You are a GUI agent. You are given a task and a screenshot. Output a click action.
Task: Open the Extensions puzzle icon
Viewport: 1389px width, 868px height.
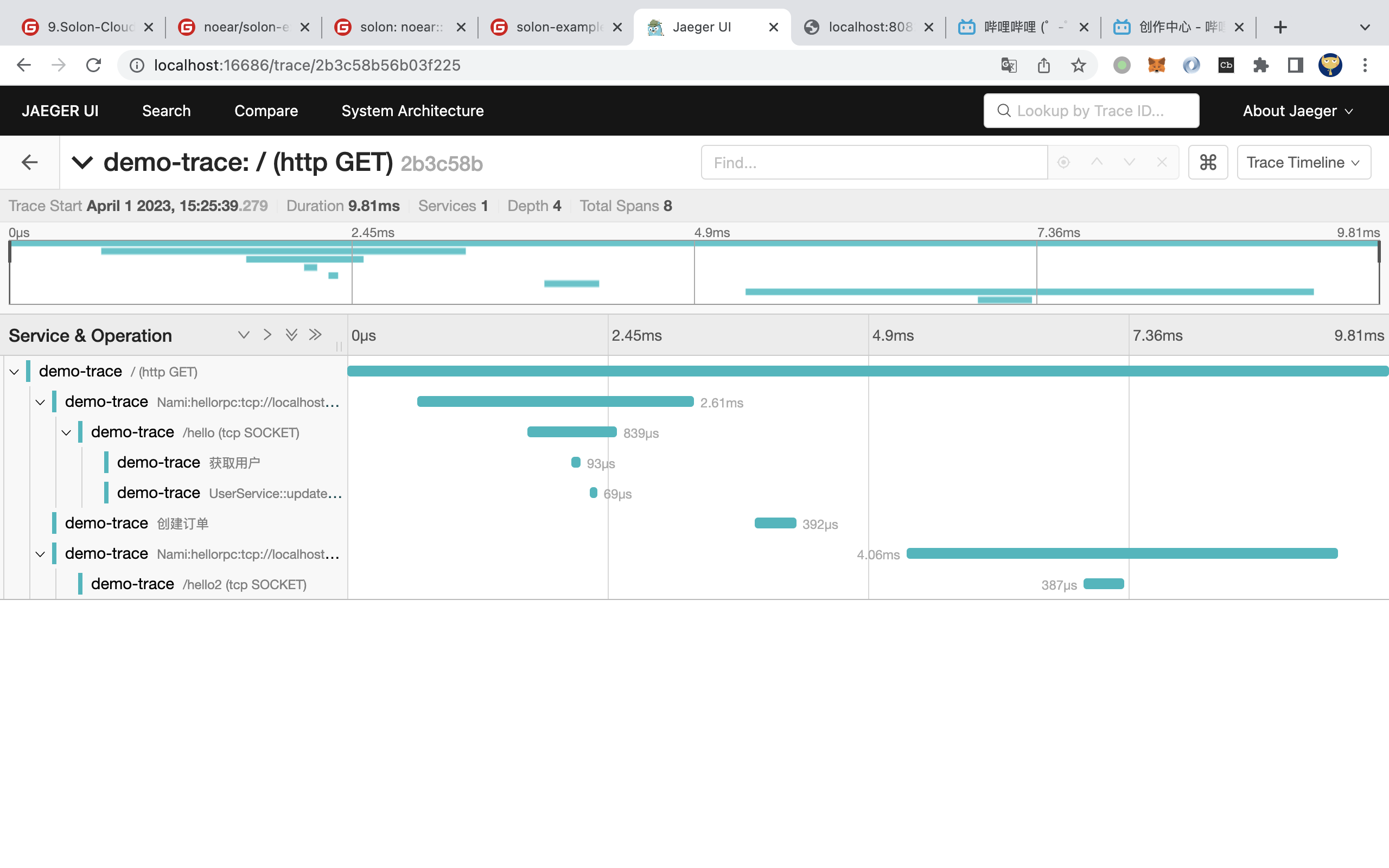(x=1261, y=65)
